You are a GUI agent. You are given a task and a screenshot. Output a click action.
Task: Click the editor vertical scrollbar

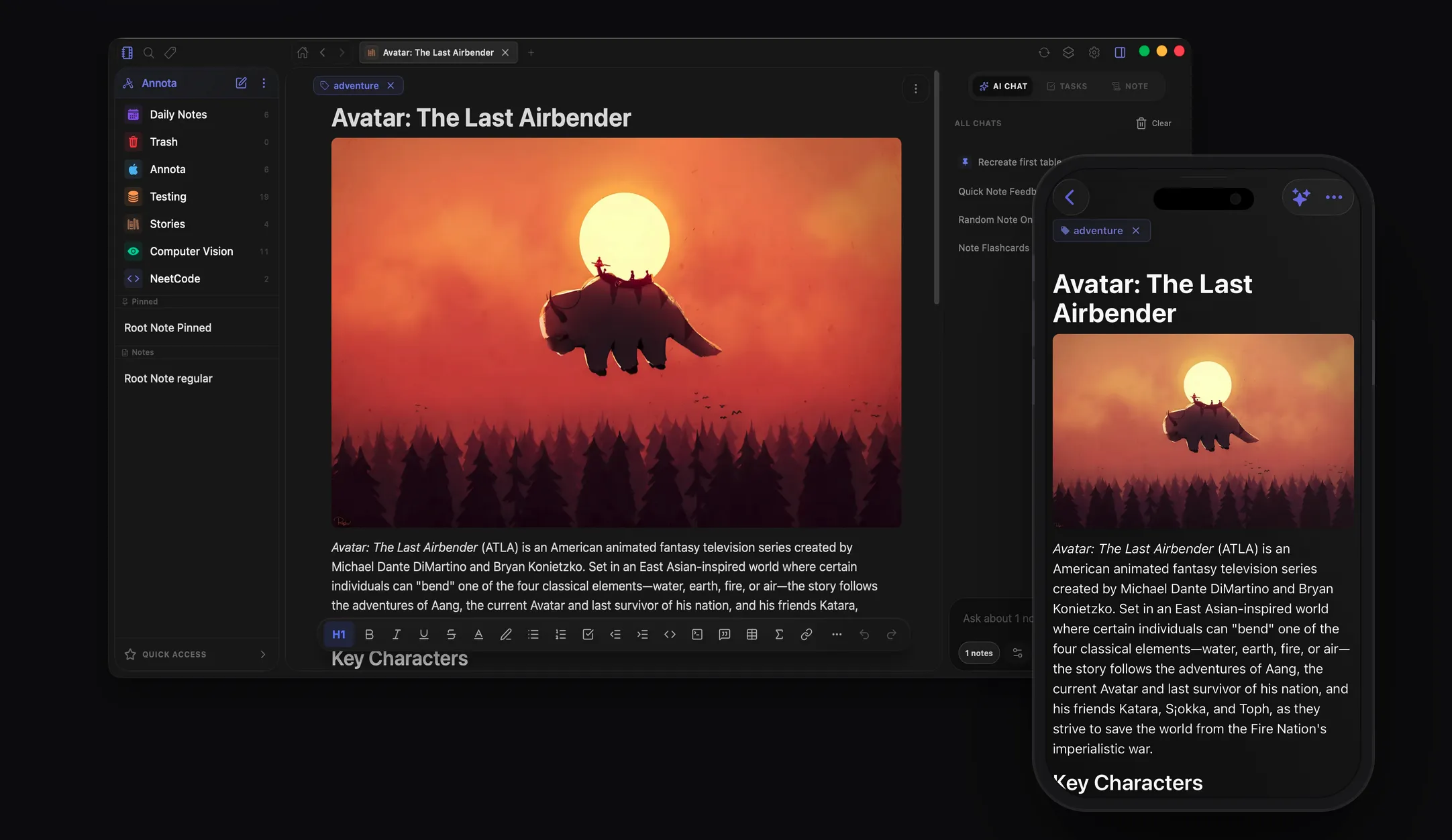pyautogui.click(x=937, y=188)
